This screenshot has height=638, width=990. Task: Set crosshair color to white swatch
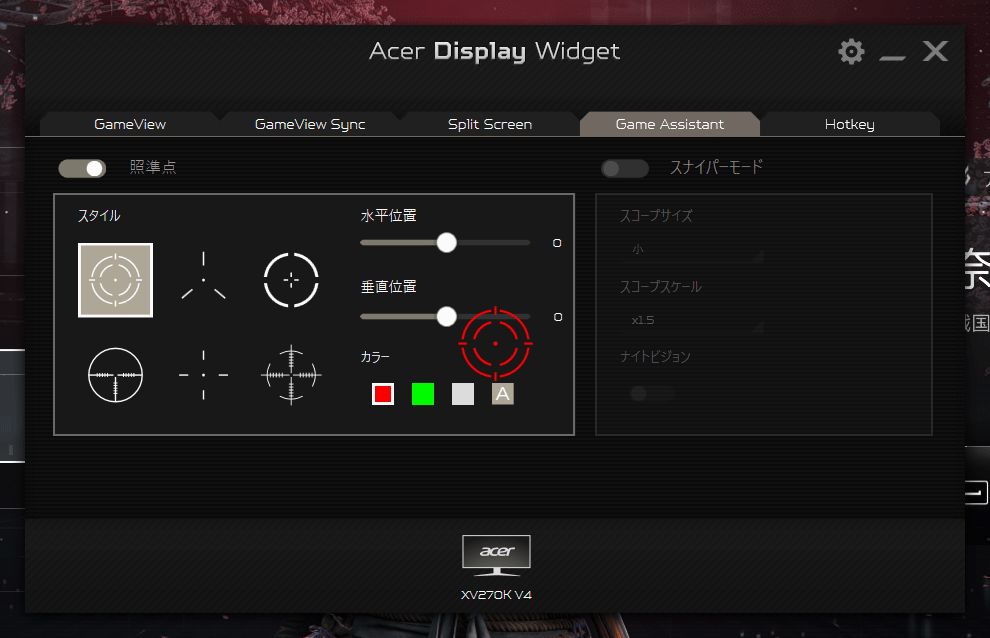[463, 394]
